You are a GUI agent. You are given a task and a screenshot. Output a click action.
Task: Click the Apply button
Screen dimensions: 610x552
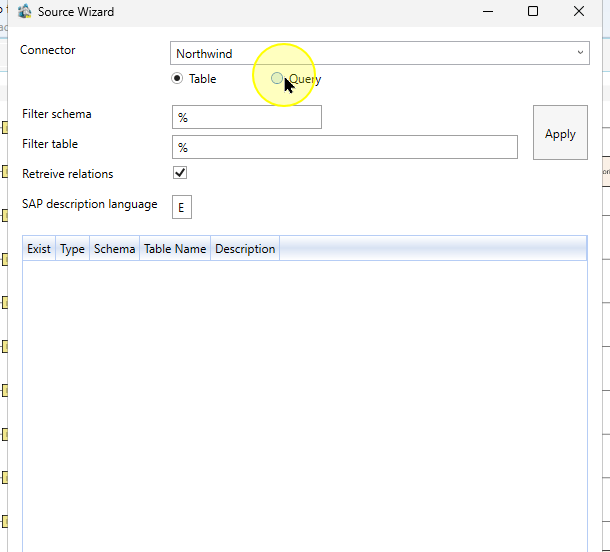[560, 133]
